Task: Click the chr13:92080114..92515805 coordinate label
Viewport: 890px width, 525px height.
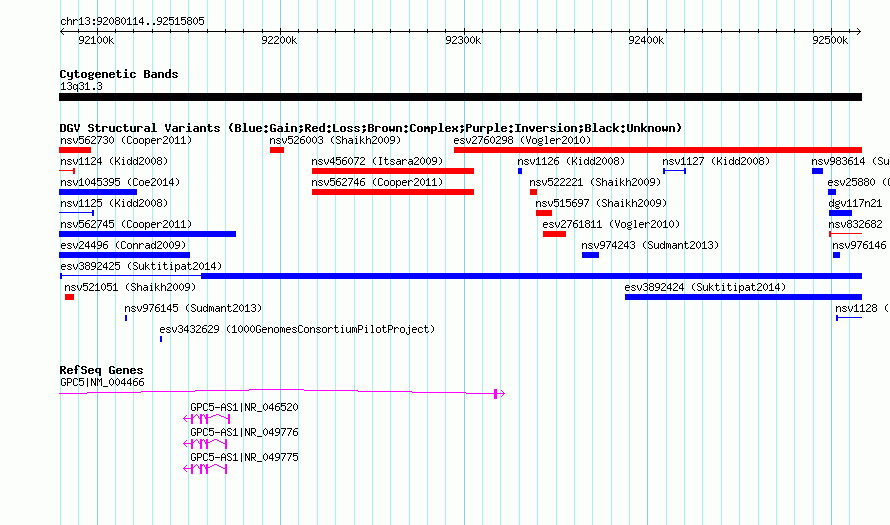Action: (x=132, y=22)
